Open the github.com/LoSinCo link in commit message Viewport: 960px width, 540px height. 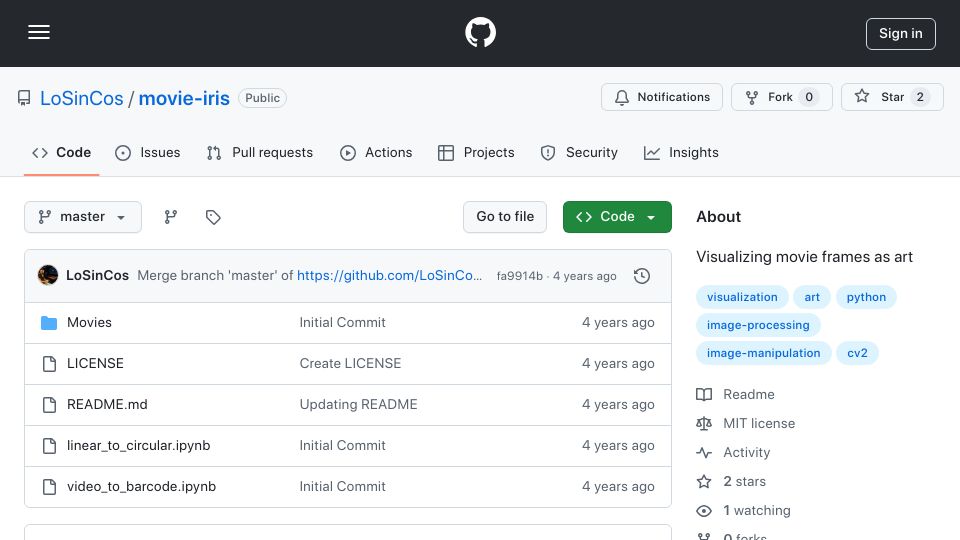click(389, 276)
